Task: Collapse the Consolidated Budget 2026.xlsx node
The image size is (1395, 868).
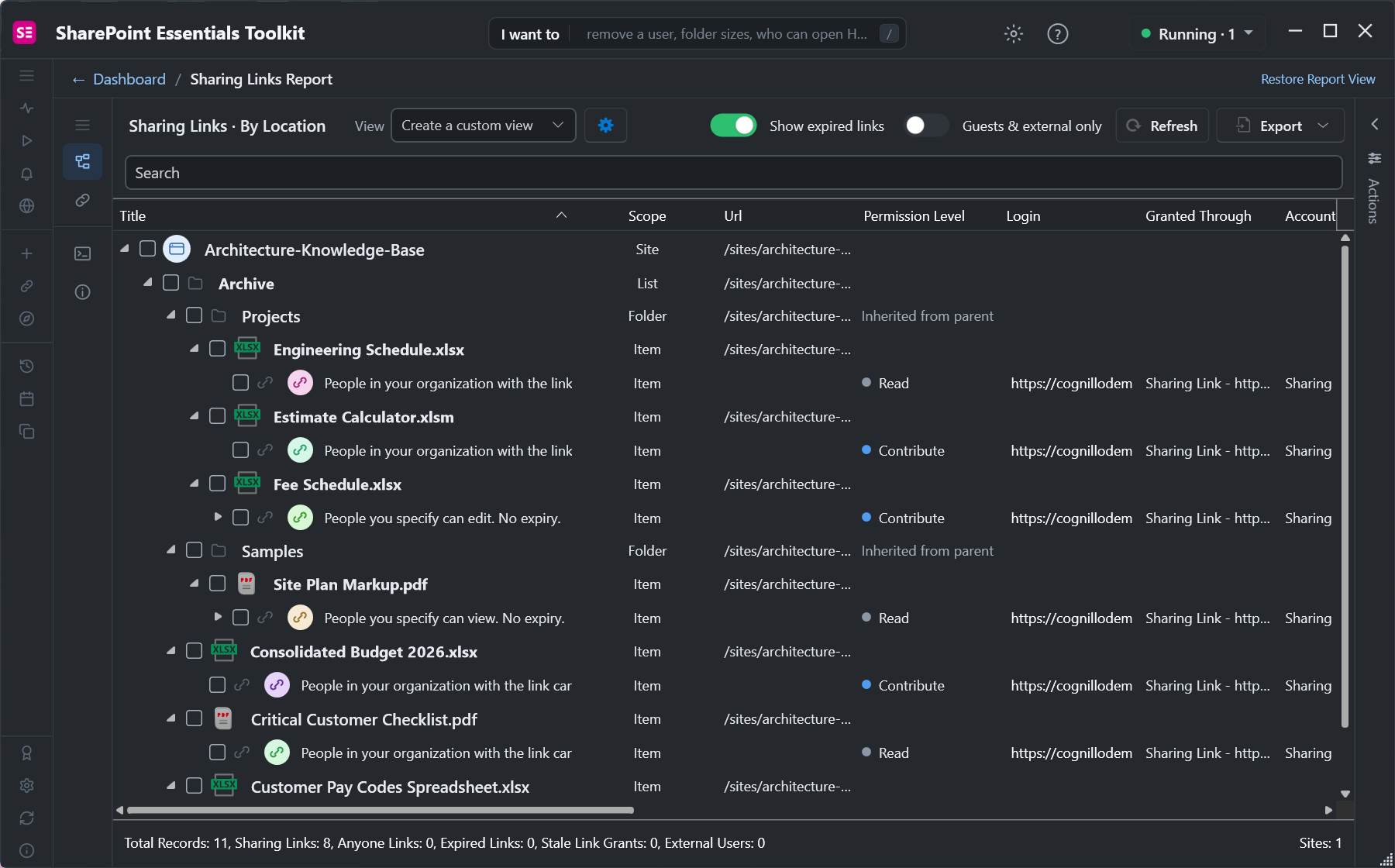Action: point(170,651)
